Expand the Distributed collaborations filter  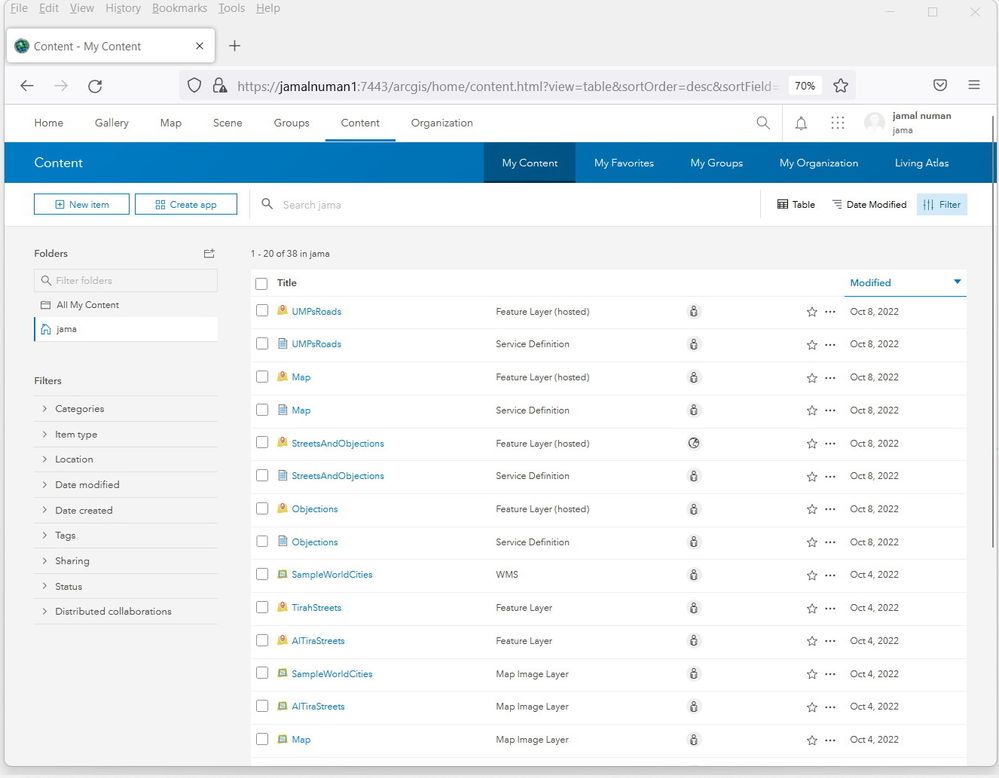126,611
